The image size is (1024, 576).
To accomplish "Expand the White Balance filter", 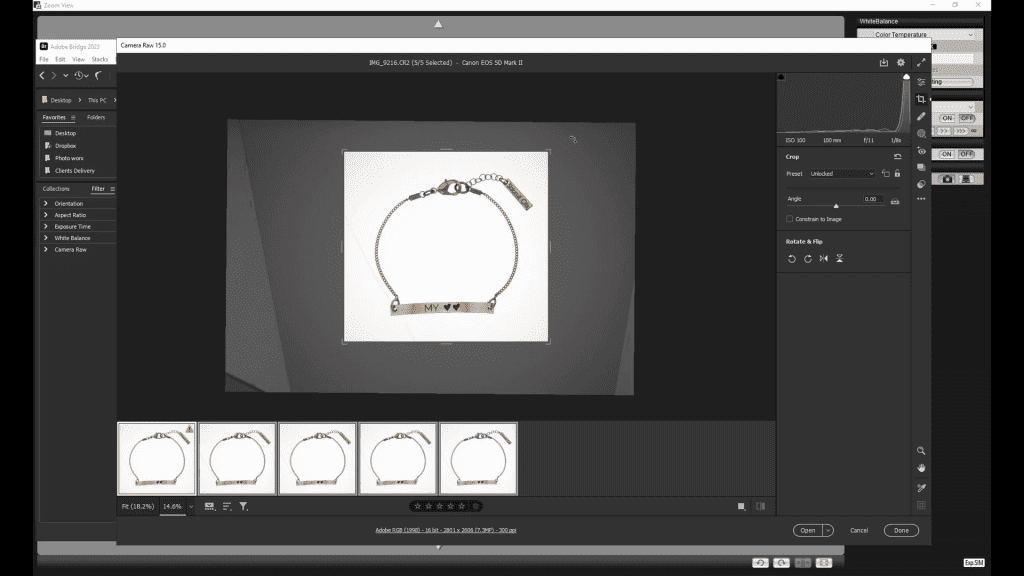I will click(46, 238).
